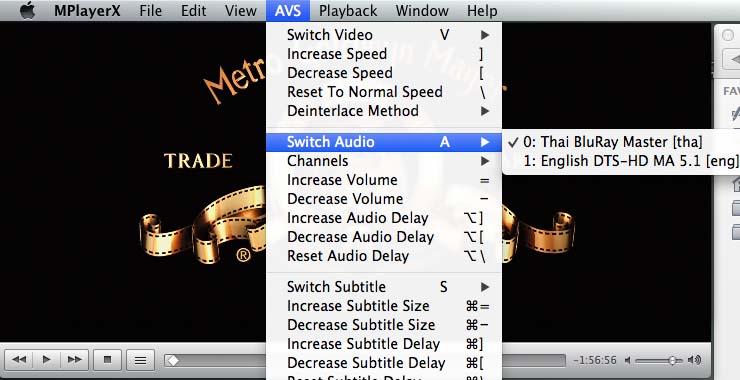Screen dimensions: 740x380
Task: Expand the Switch Subtitle submenu
Action: pos(384,287)
